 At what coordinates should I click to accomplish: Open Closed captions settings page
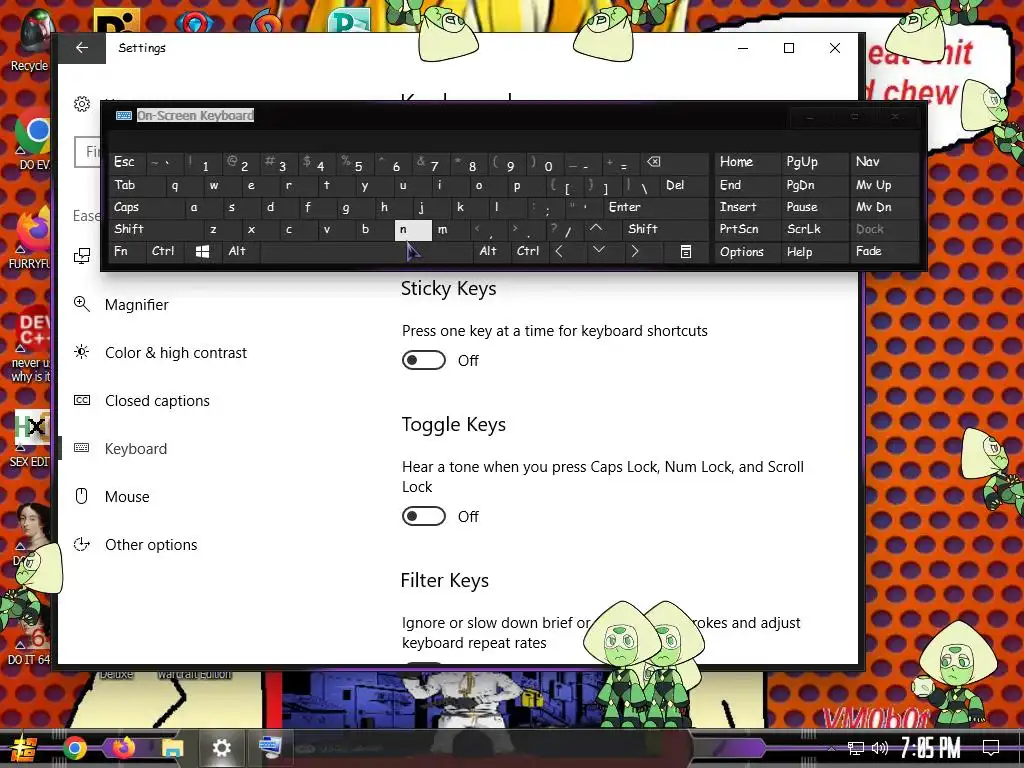click(x=157, y=400)
